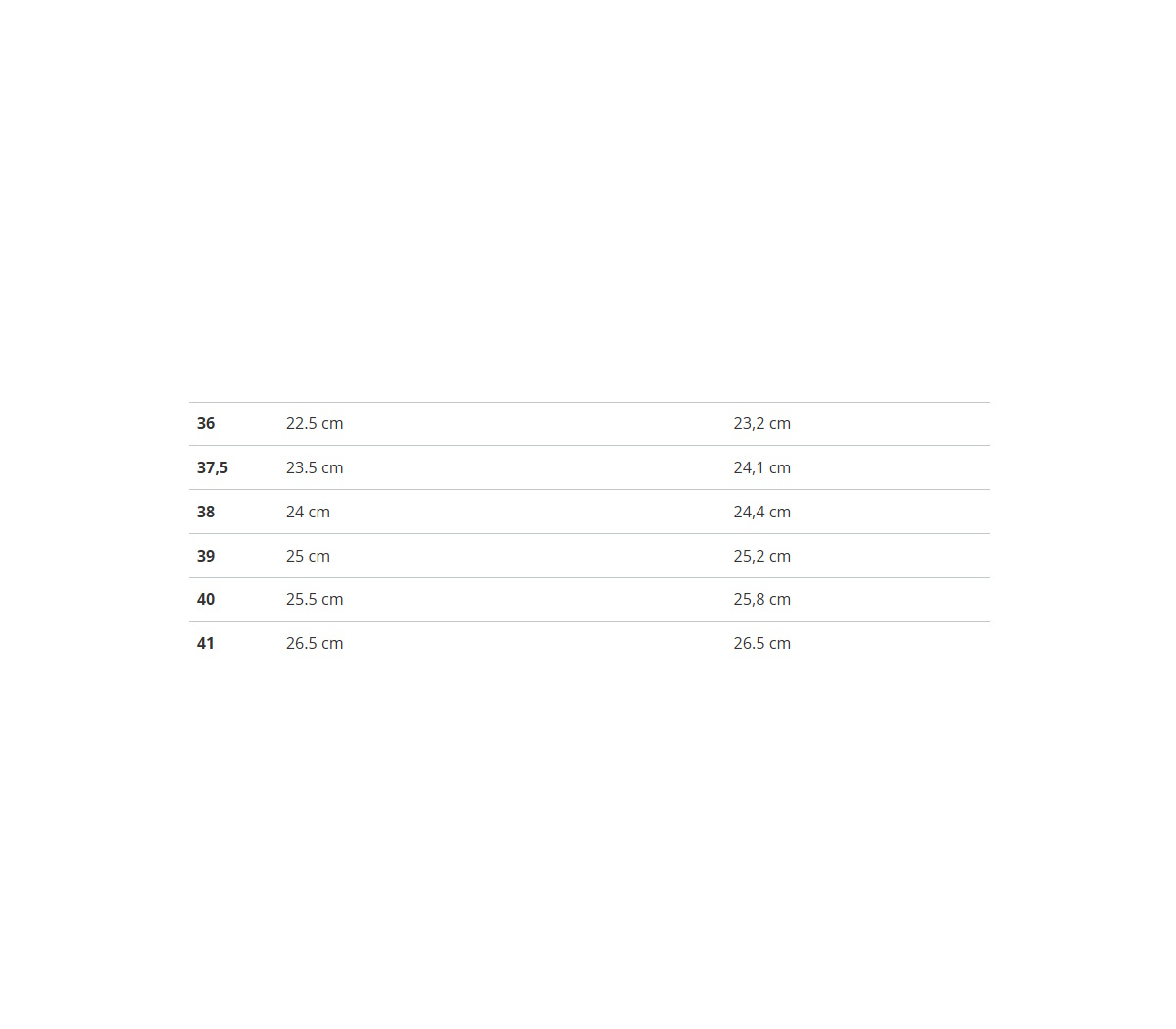The height and width of the screenshot is (1029, 1176).
Task: Select the rightmost 26.5 cm value
Action: point(761,644)
